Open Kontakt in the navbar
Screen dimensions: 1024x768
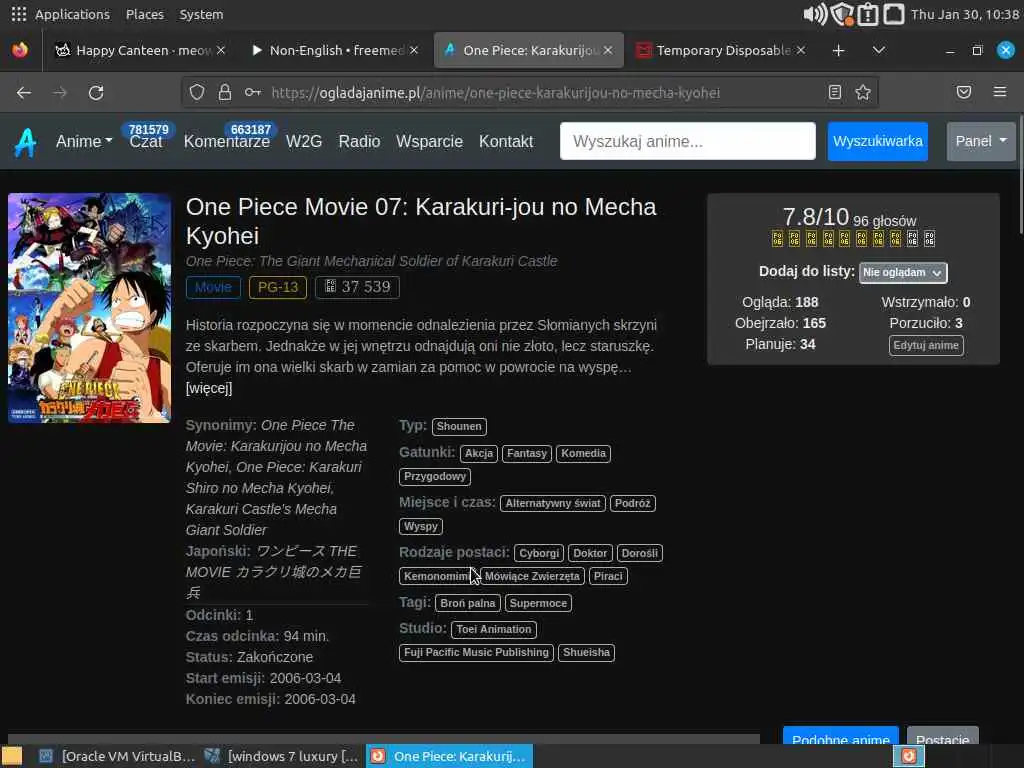(x=506, y=141)
